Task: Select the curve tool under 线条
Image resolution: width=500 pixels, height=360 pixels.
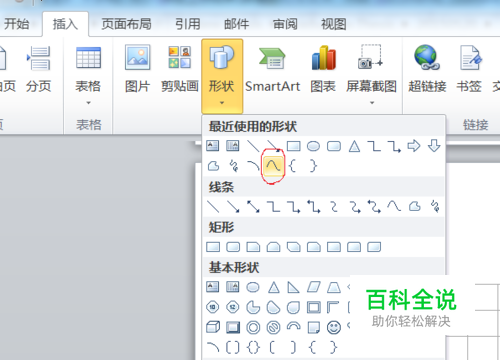Action: [394, 206]
